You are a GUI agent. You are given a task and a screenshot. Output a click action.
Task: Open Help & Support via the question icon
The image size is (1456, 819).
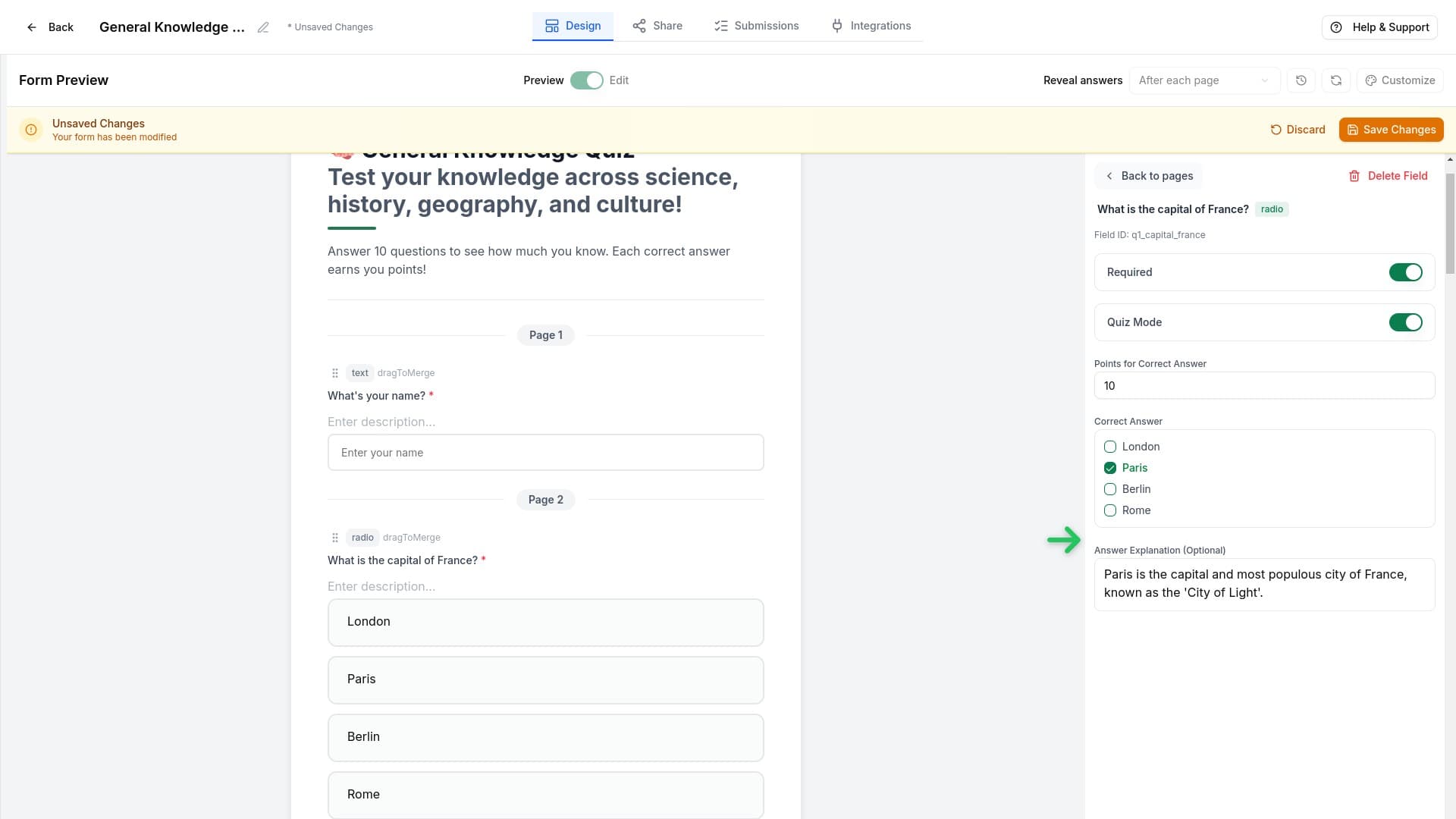click(x=1336, y=27)
